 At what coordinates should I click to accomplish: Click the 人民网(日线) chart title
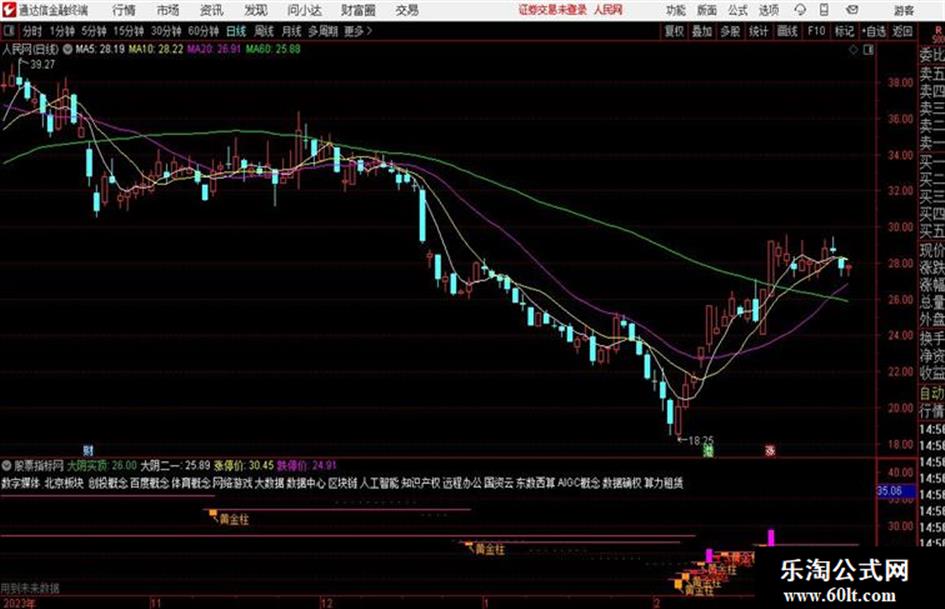(30, 49)
